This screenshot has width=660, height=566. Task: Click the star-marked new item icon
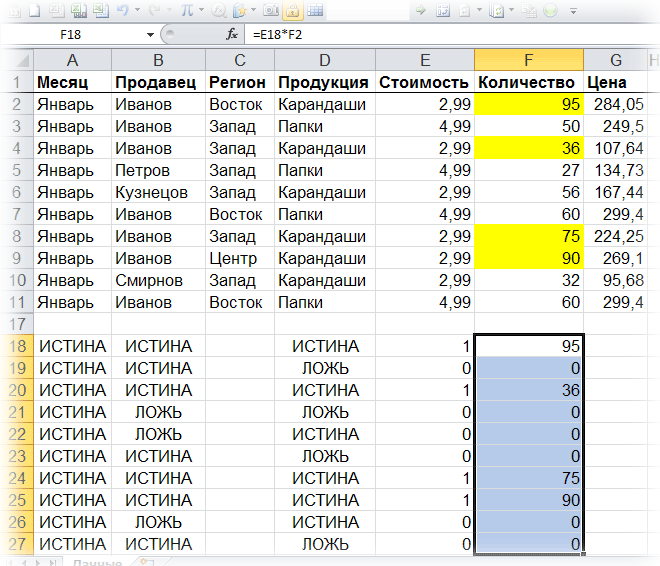(240, 10)
